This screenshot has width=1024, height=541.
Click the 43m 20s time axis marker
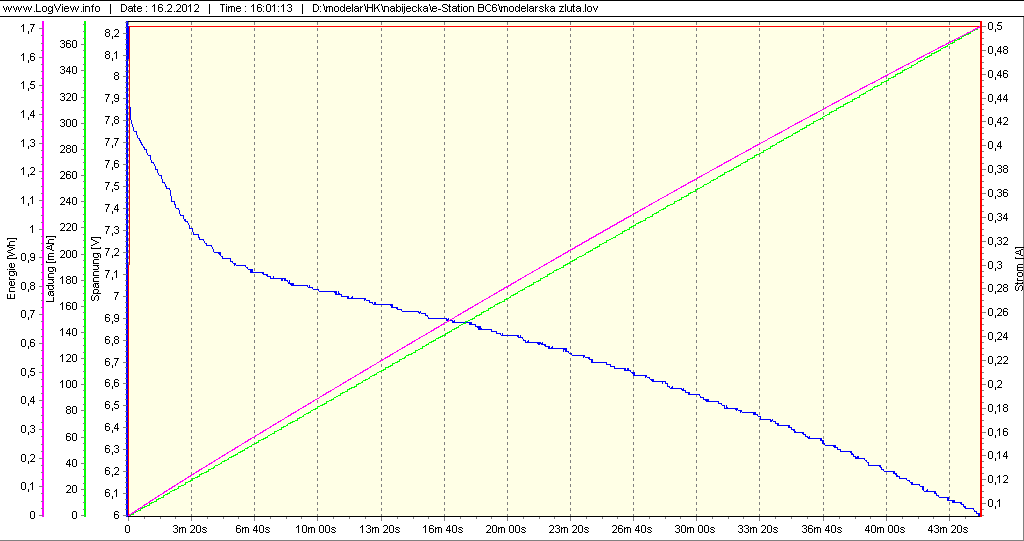point(948,529)
